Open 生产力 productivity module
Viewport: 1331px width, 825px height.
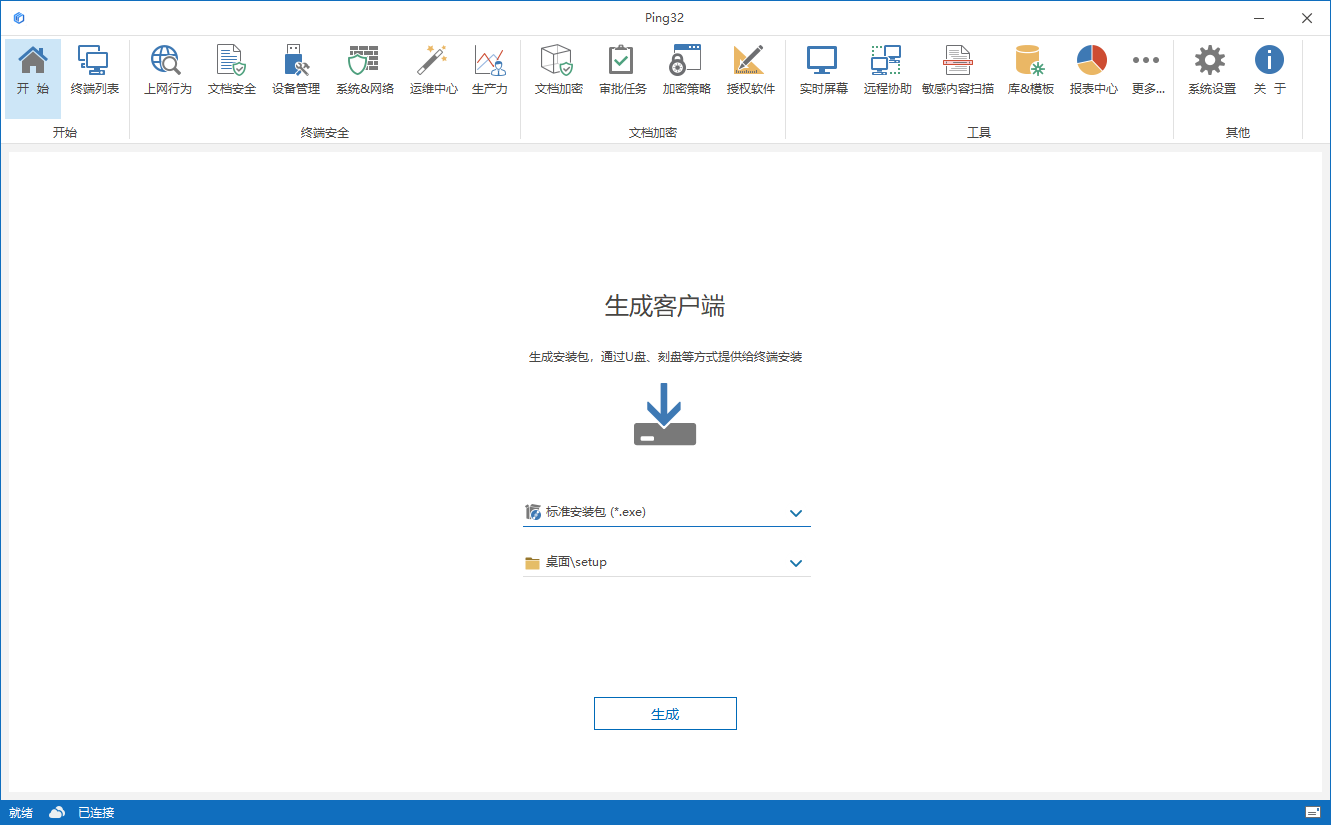[x=490, y=71]
